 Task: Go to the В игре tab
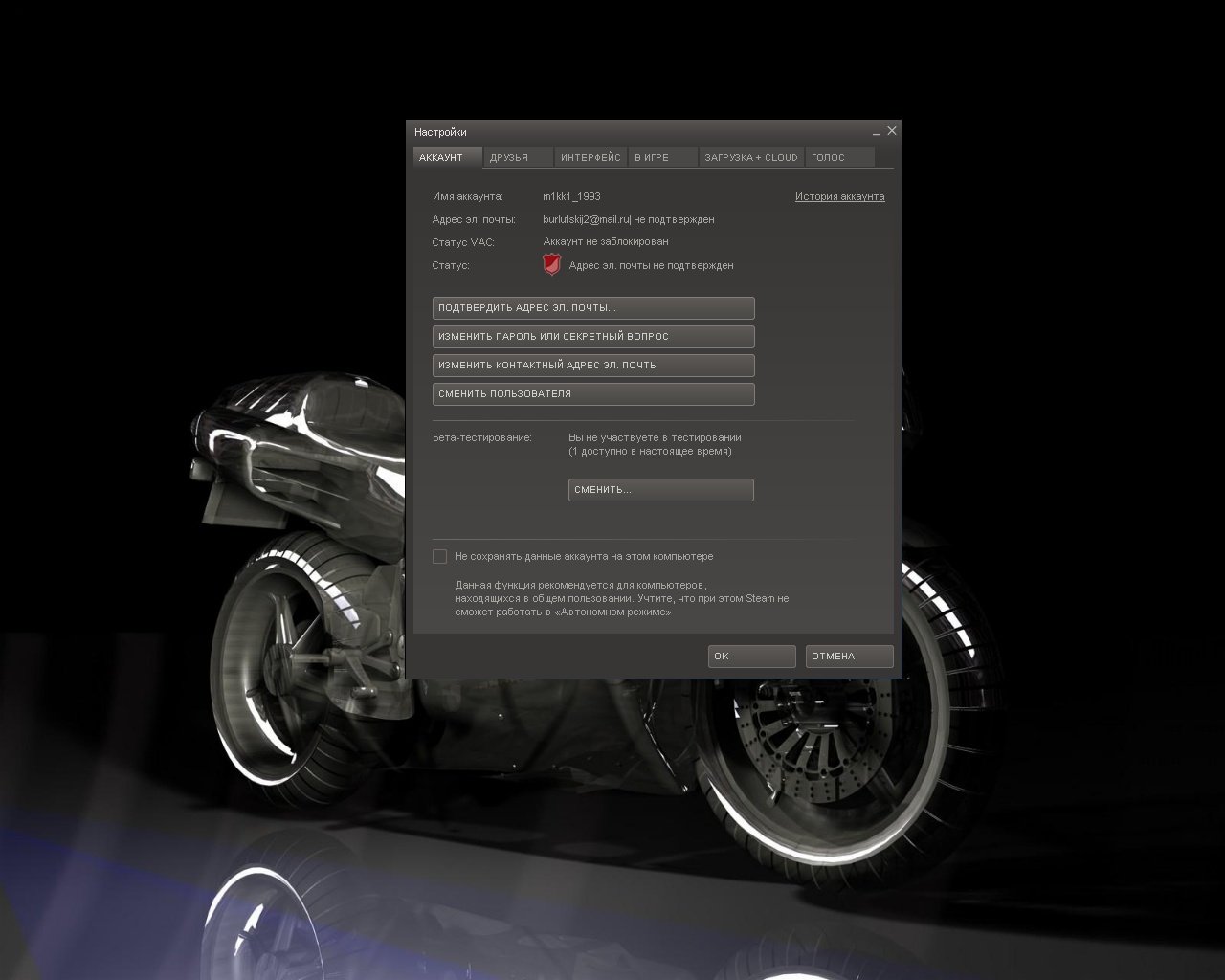pyautogui.click(x=662, y=158)
